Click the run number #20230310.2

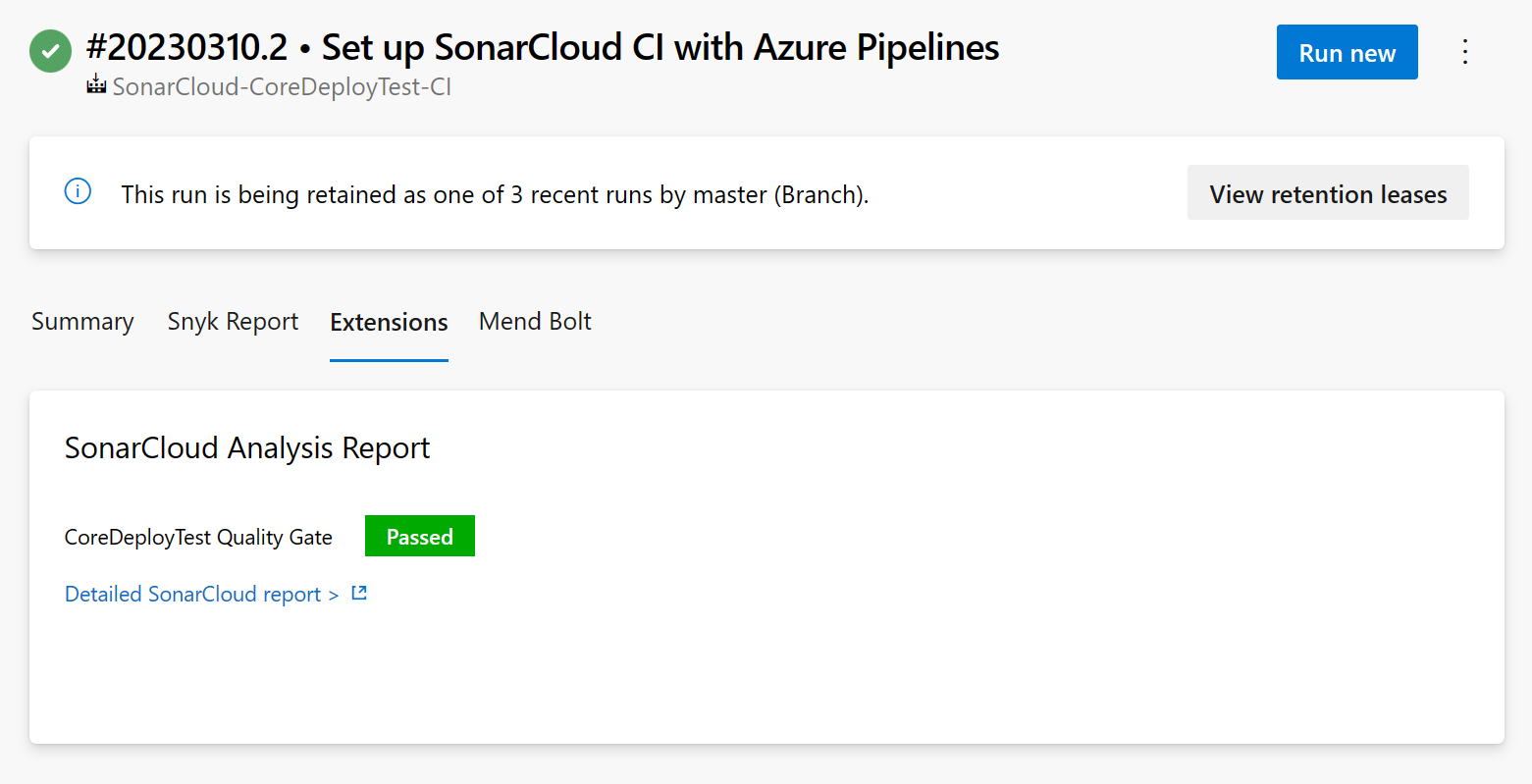[186, 47]
